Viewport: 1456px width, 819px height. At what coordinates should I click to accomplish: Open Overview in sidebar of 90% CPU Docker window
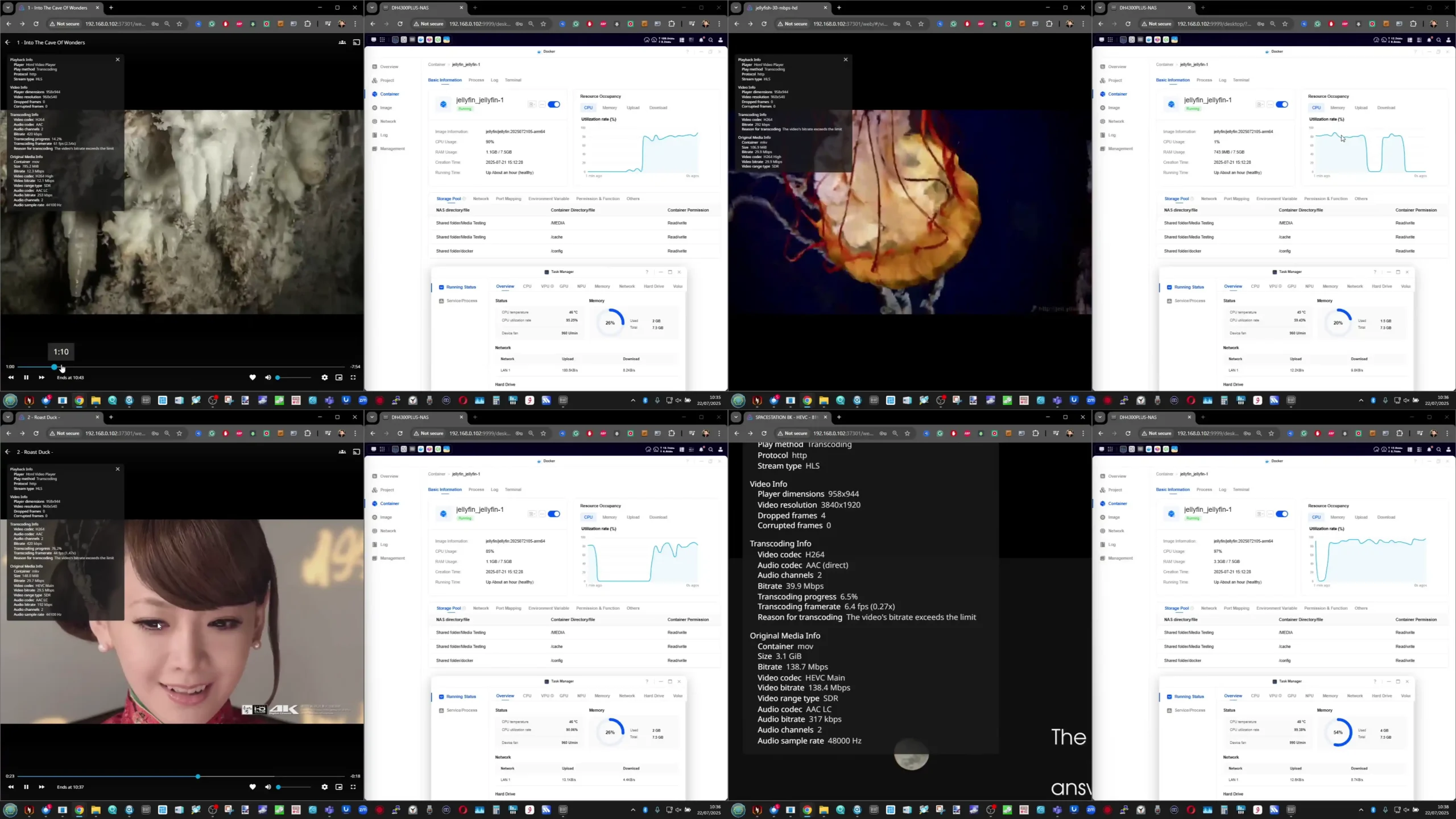click(386, 67)
